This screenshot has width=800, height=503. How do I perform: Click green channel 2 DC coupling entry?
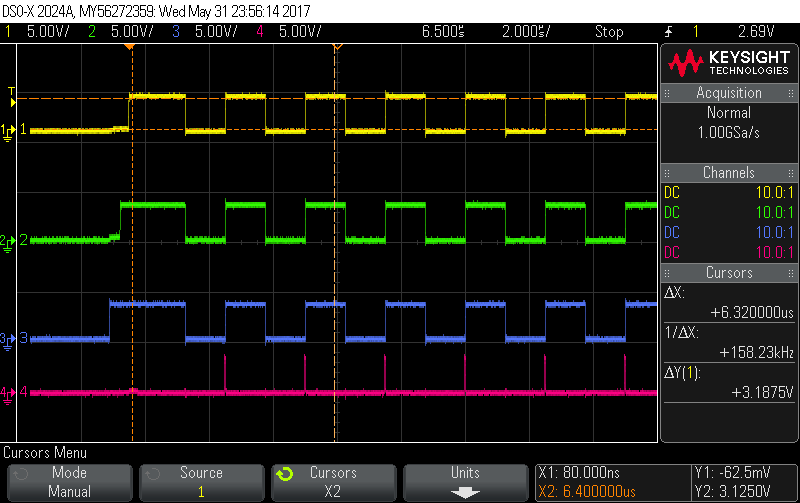729,212
